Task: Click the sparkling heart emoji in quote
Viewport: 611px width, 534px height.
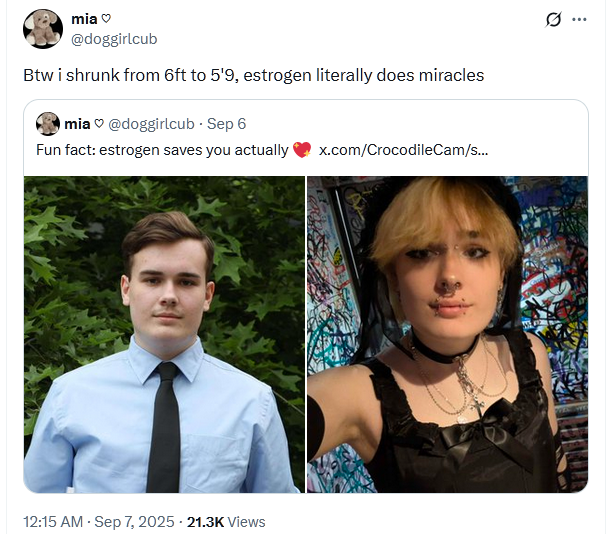Action: [x=302, y=150]
